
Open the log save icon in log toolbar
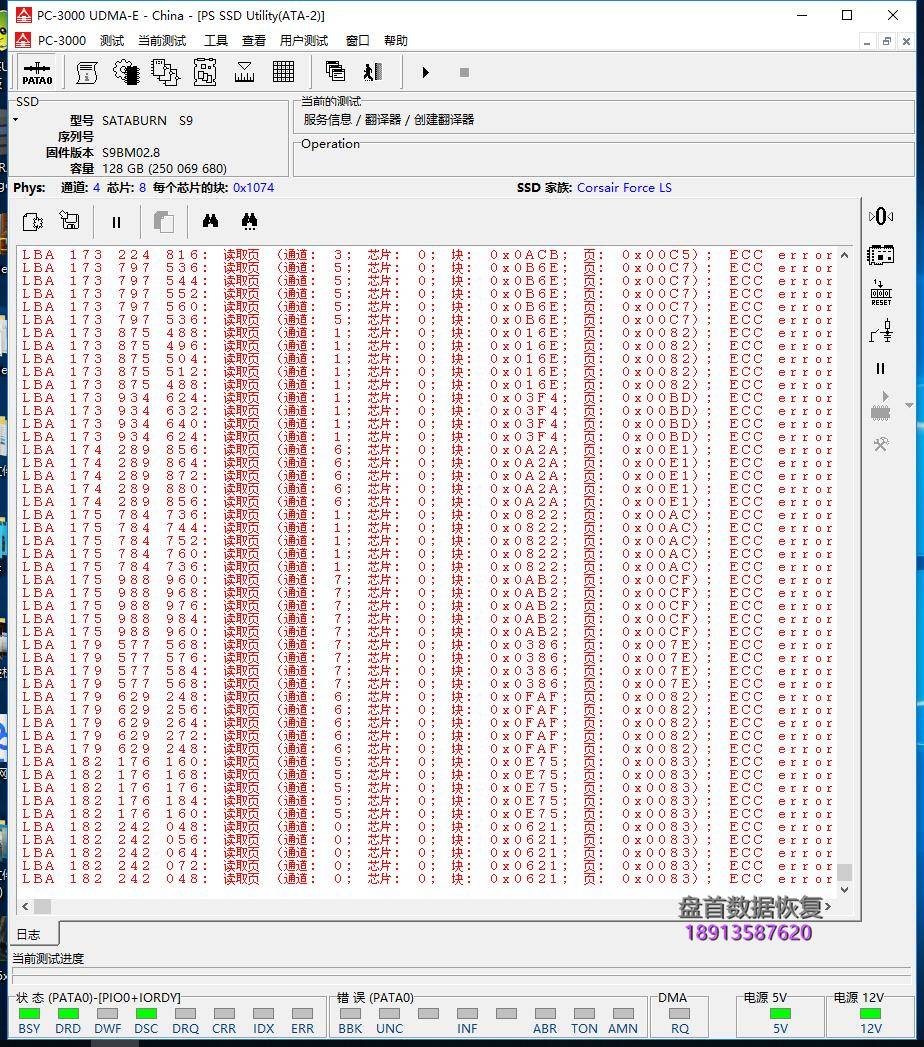pyautogui.click(x=69, y=222)
